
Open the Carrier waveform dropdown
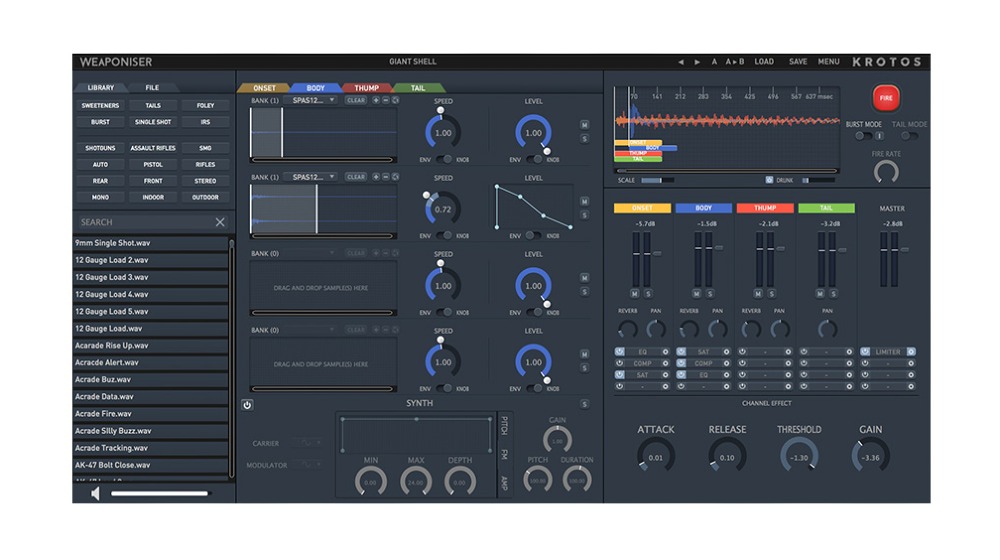[309, 443]
